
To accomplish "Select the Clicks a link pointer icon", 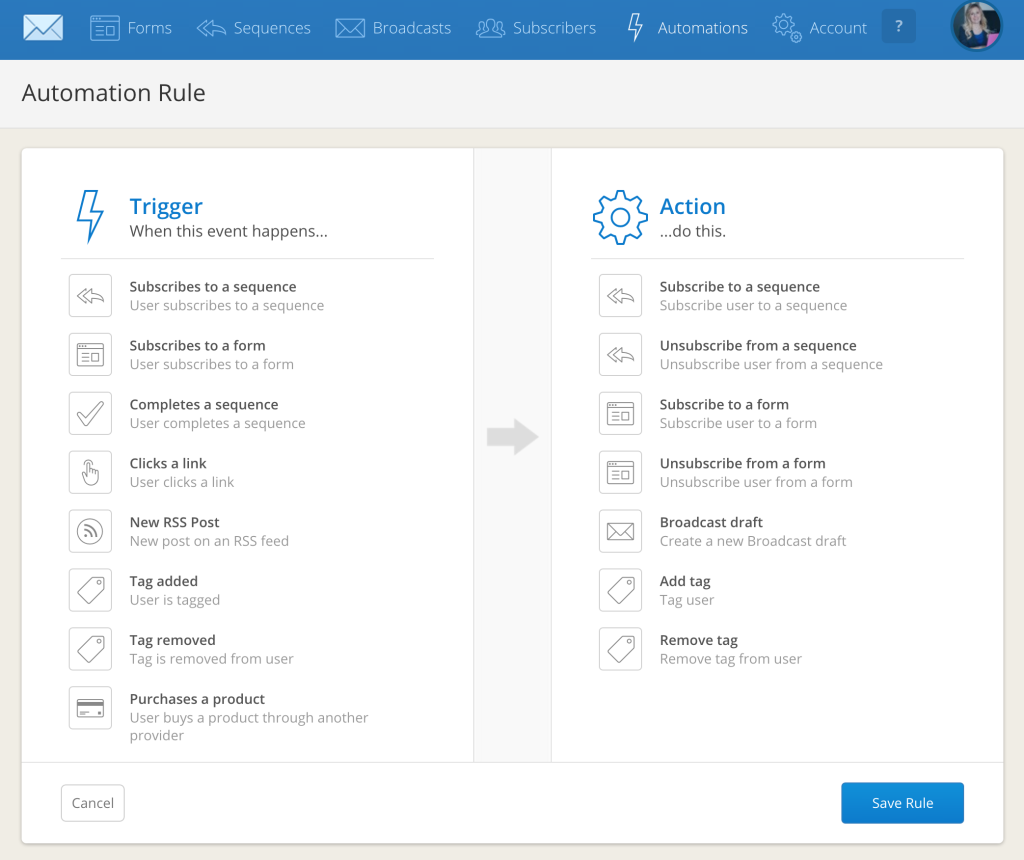I will [90, 472].
